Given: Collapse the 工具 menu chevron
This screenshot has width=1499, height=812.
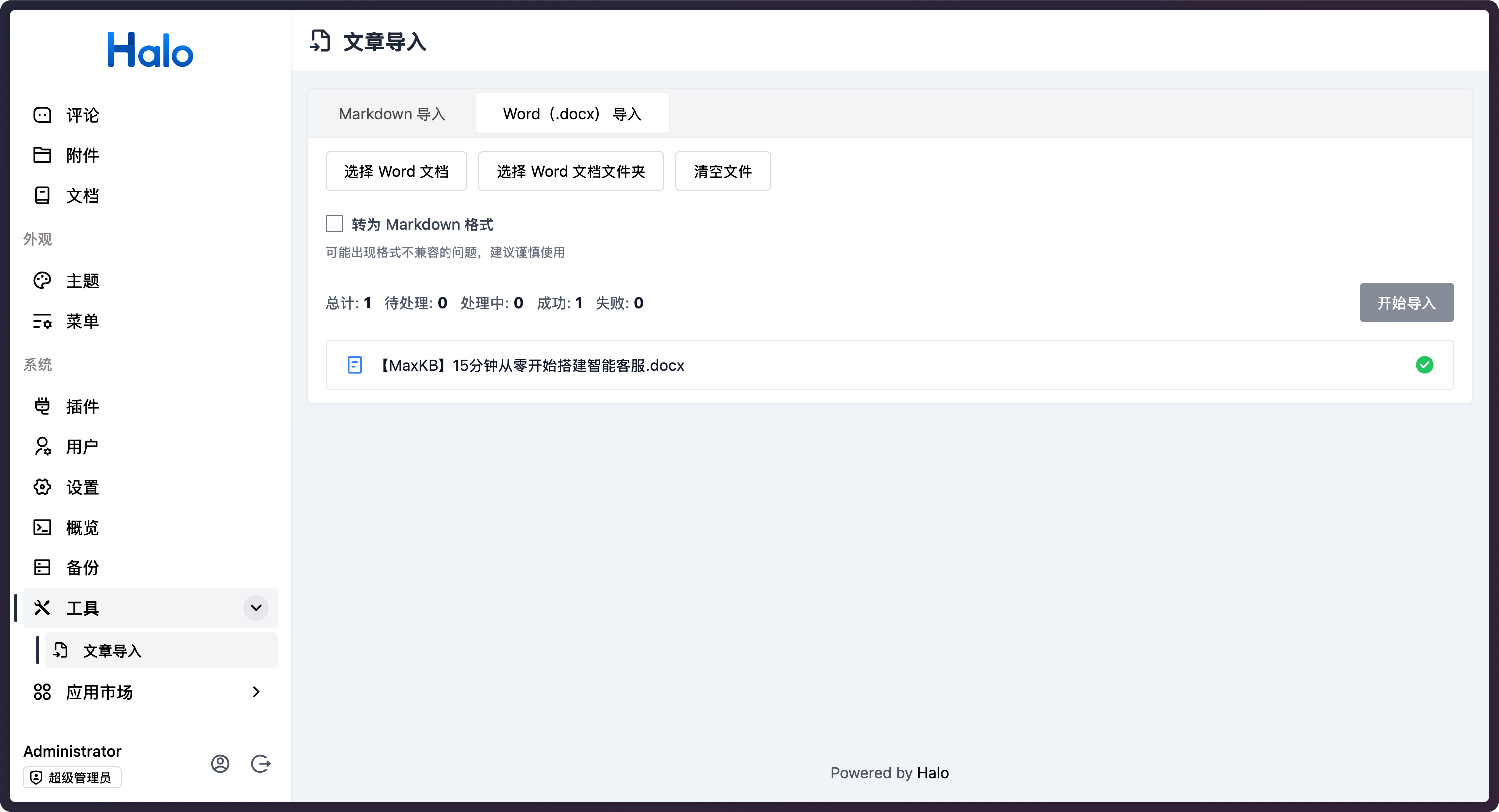Looking at the screenshot, I should [256, 608].
